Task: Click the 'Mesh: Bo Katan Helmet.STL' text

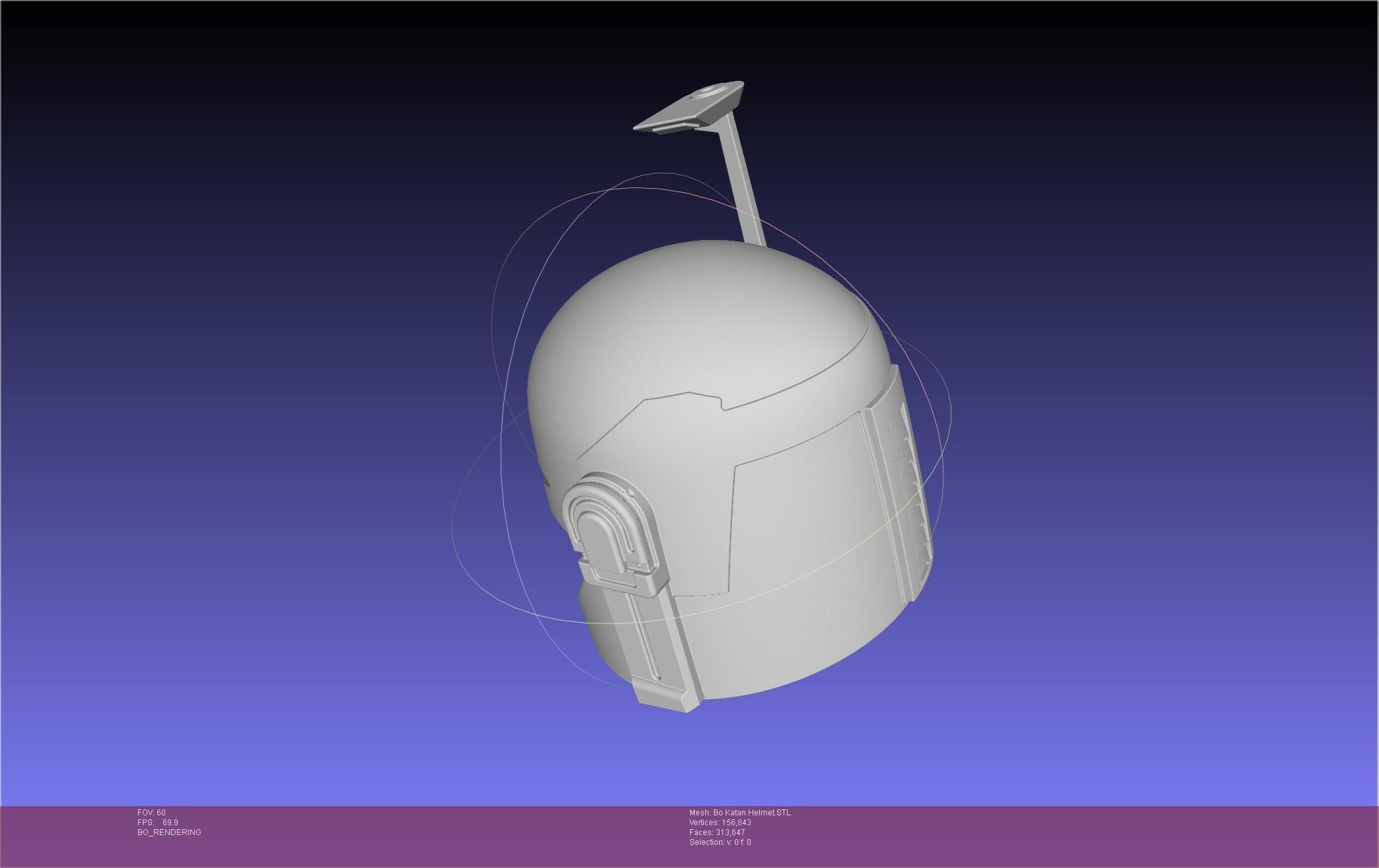Action: (x=740, y=813)
